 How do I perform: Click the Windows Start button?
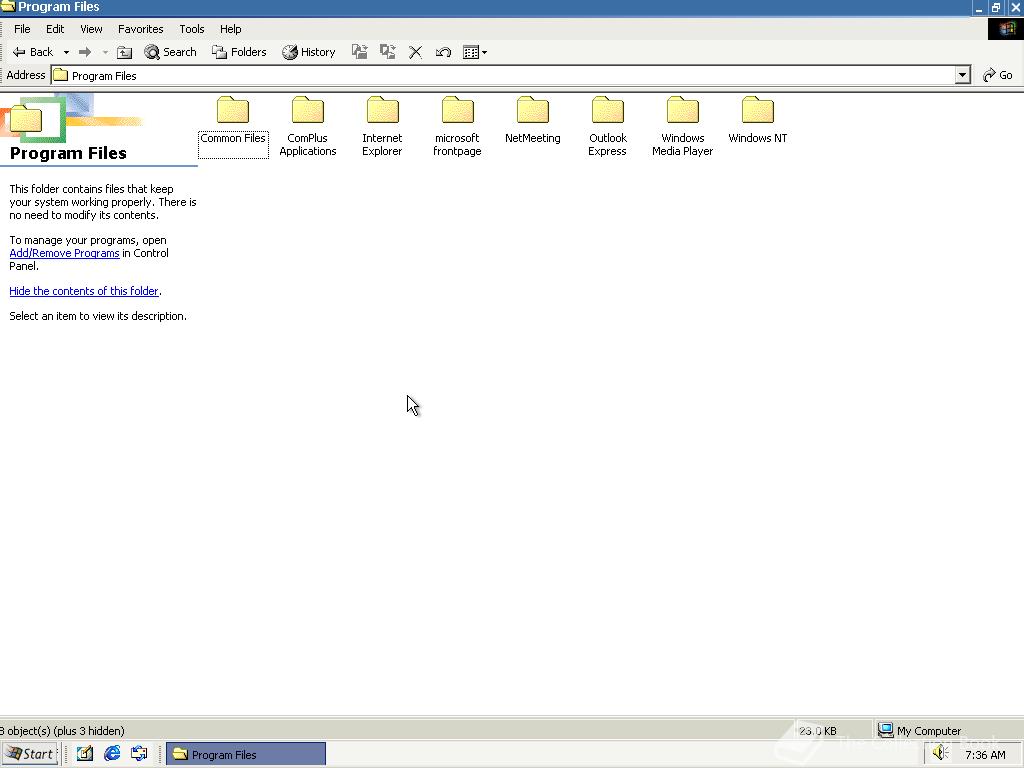tap(29, 754)
